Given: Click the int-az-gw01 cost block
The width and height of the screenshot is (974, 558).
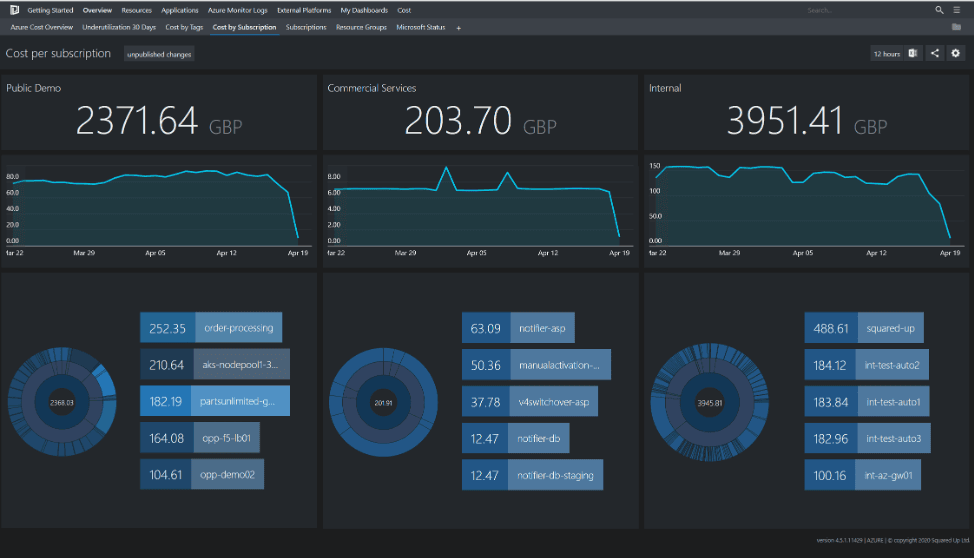Looking at the screenshot, I should click(x=863, y=475).
